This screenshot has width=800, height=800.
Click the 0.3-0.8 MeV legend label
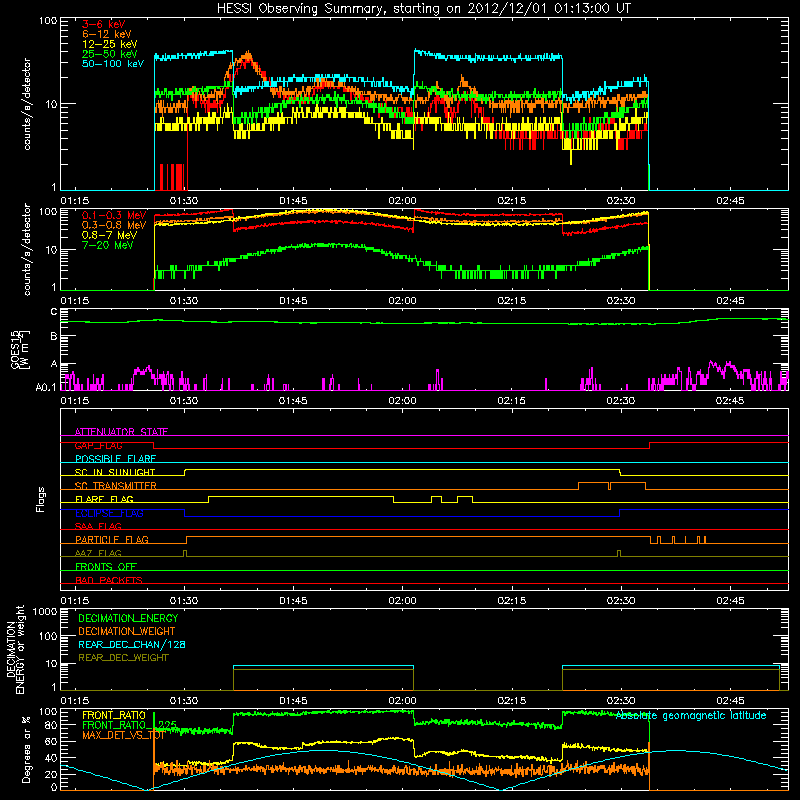pos(114,225)
